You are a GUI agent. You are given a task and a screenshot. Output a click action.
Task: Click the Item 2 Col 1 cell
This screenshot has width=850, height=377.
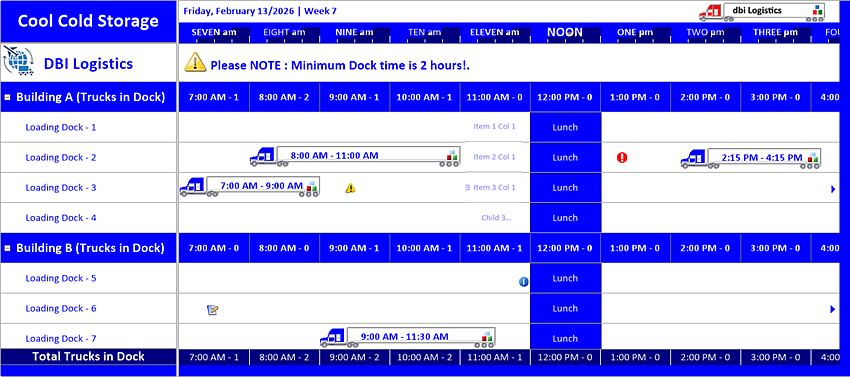494,157
